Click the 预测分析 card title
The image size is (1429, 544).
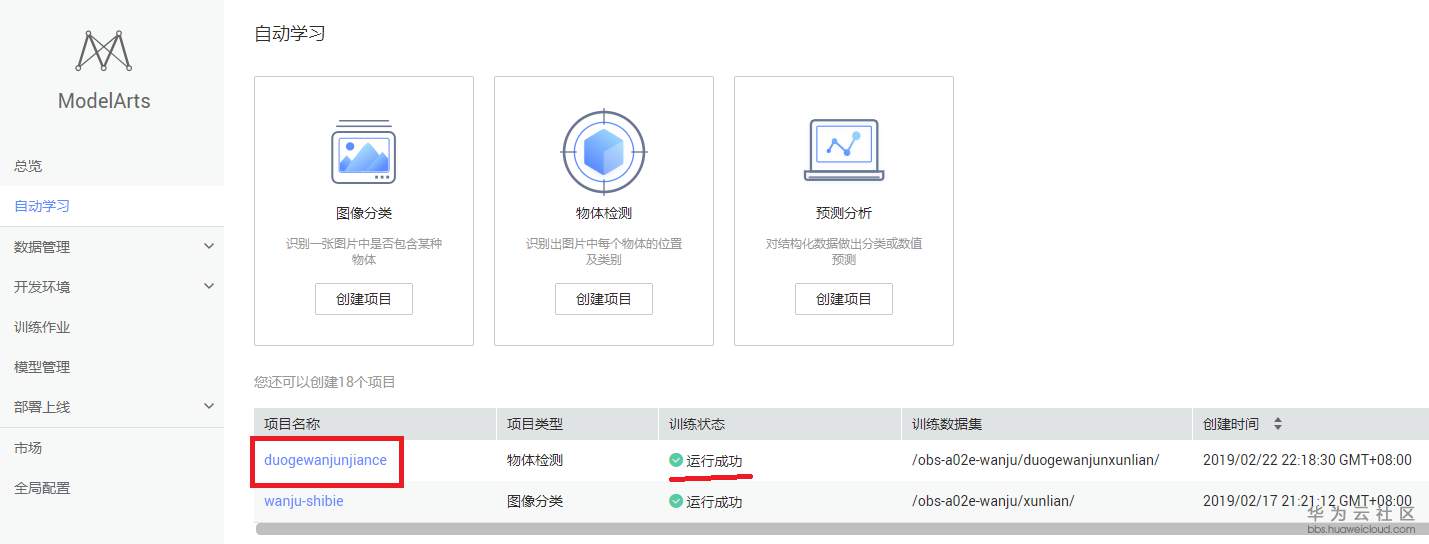click(844, 213)
